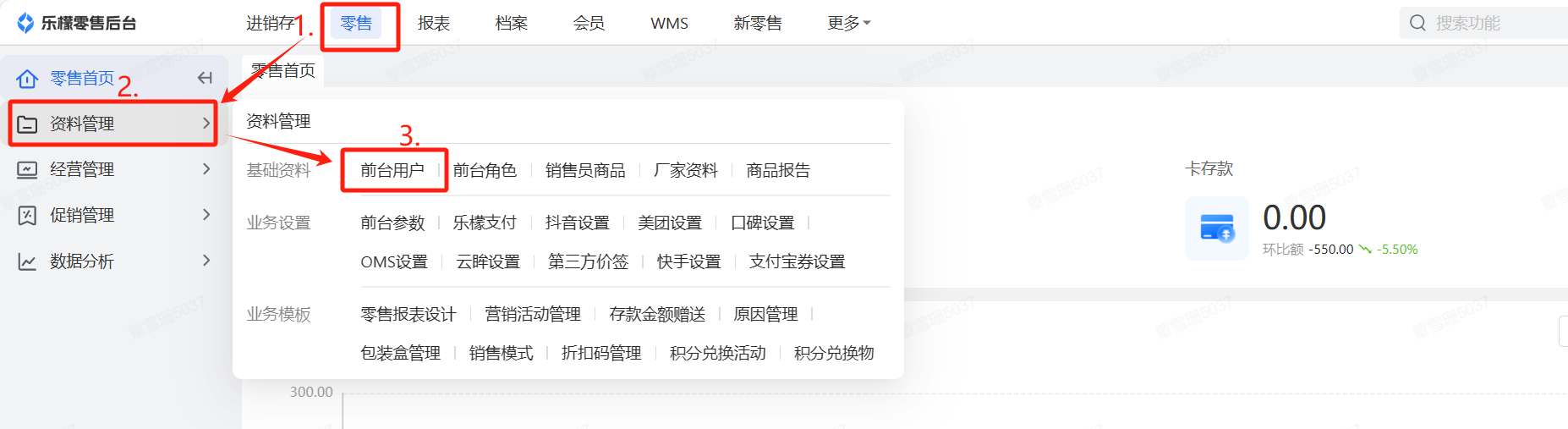This screenshot has width=1568, height=429.
Task: Click the -5.50% change value
Action: (x=1397, y=250)
